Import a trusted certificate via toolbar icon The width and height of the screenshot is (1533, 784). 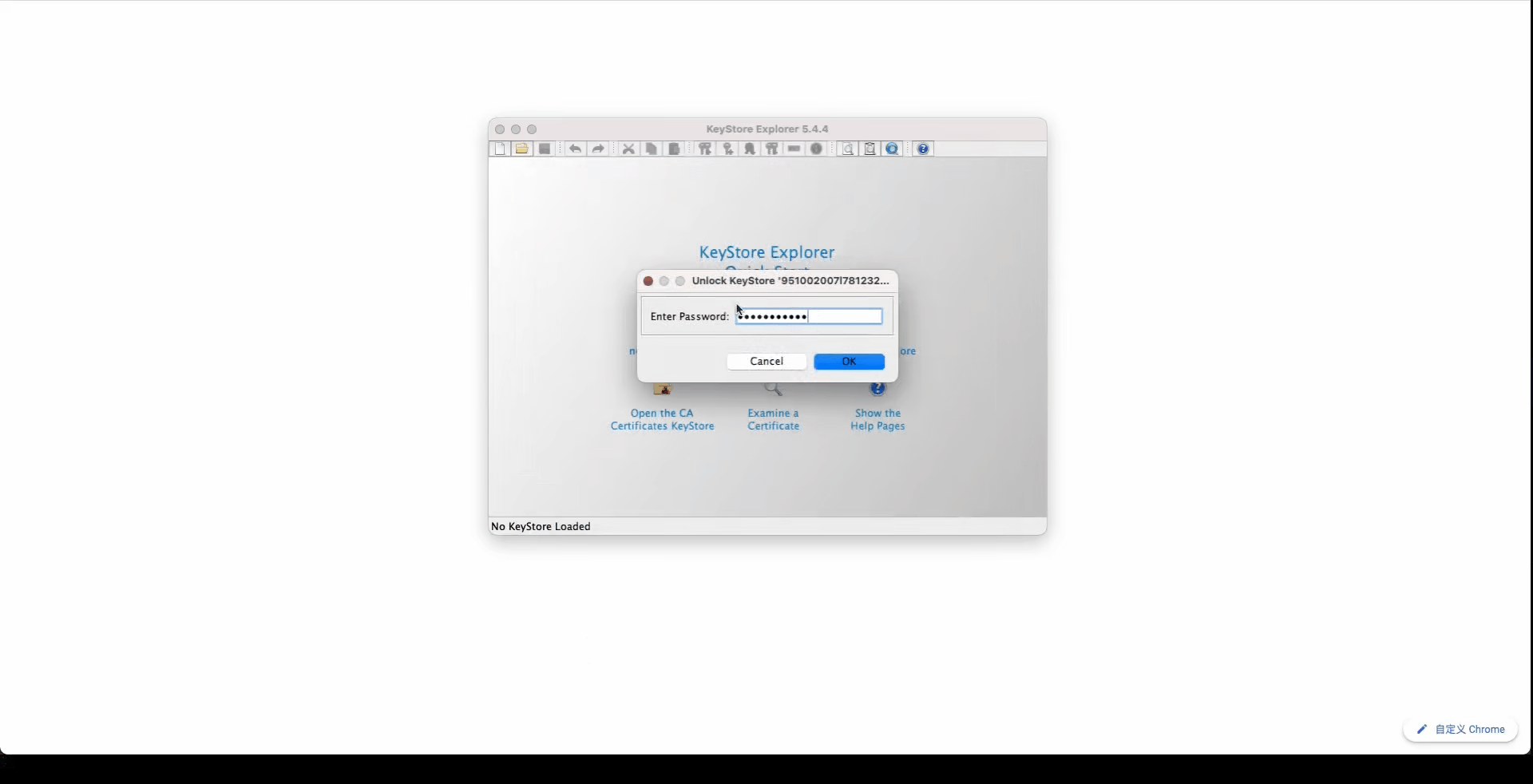[750, 149]
